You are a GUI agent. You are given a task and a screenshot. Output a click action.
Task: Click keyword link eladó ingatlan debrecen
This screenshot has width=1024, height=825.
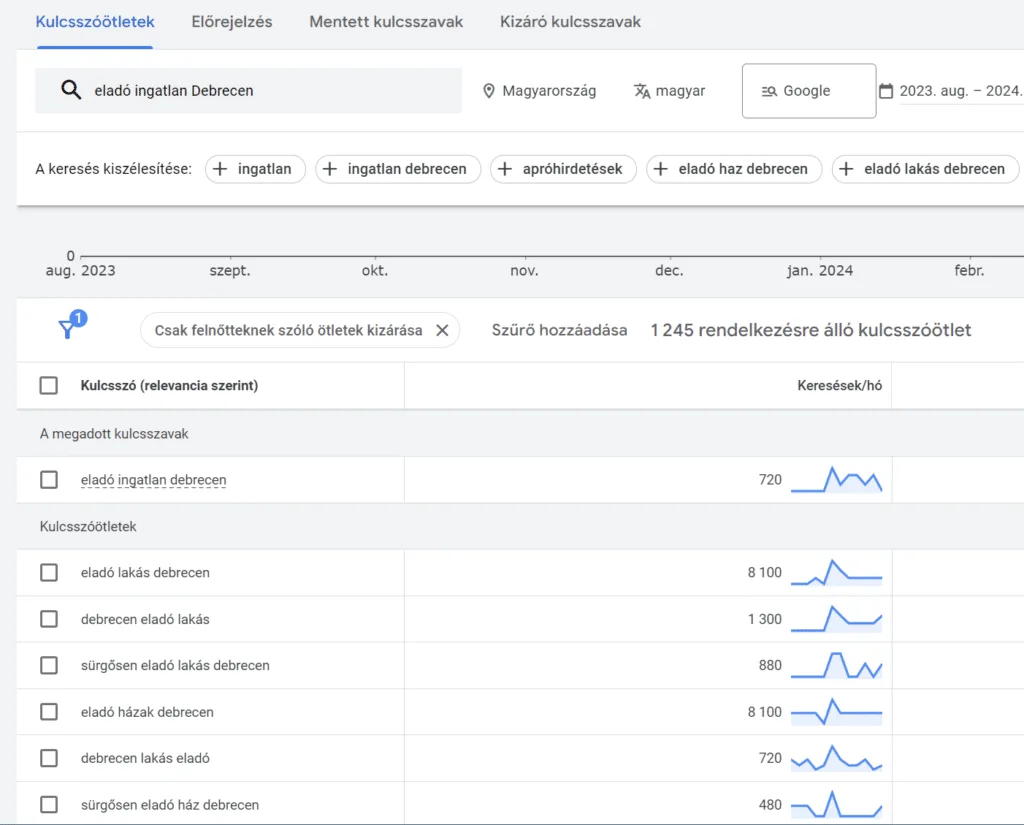tap(153, 479)
